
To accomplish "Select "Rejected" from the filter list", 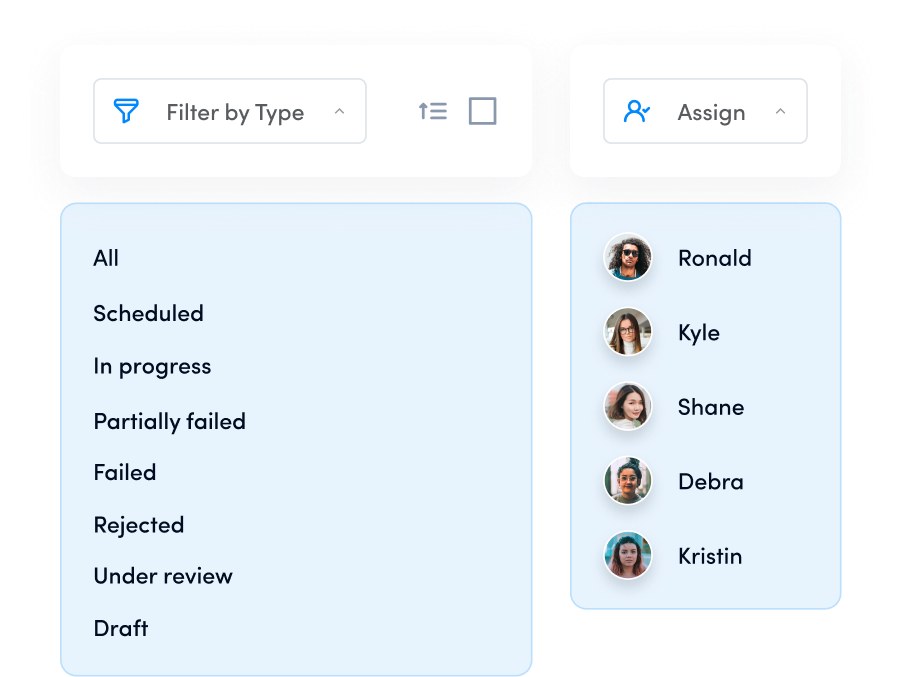I will 138,524.
